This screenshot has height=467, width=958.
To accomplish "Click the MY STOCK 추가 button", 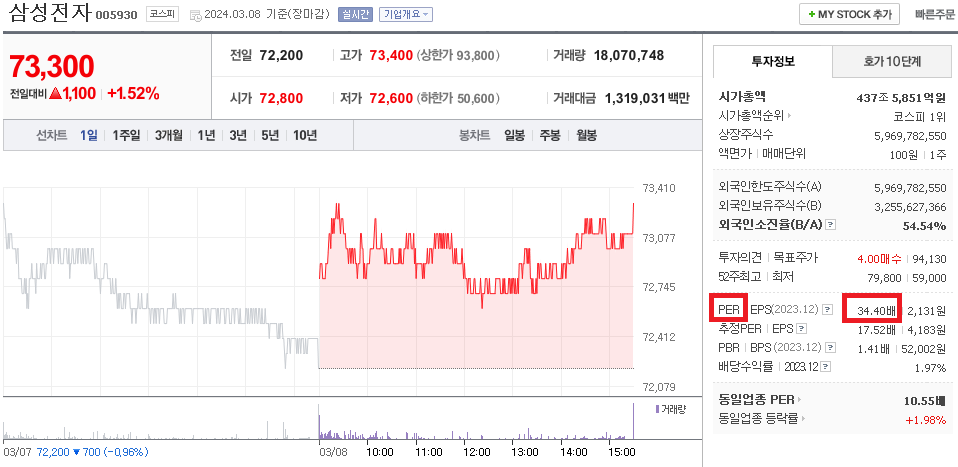I will coord(849,14).
